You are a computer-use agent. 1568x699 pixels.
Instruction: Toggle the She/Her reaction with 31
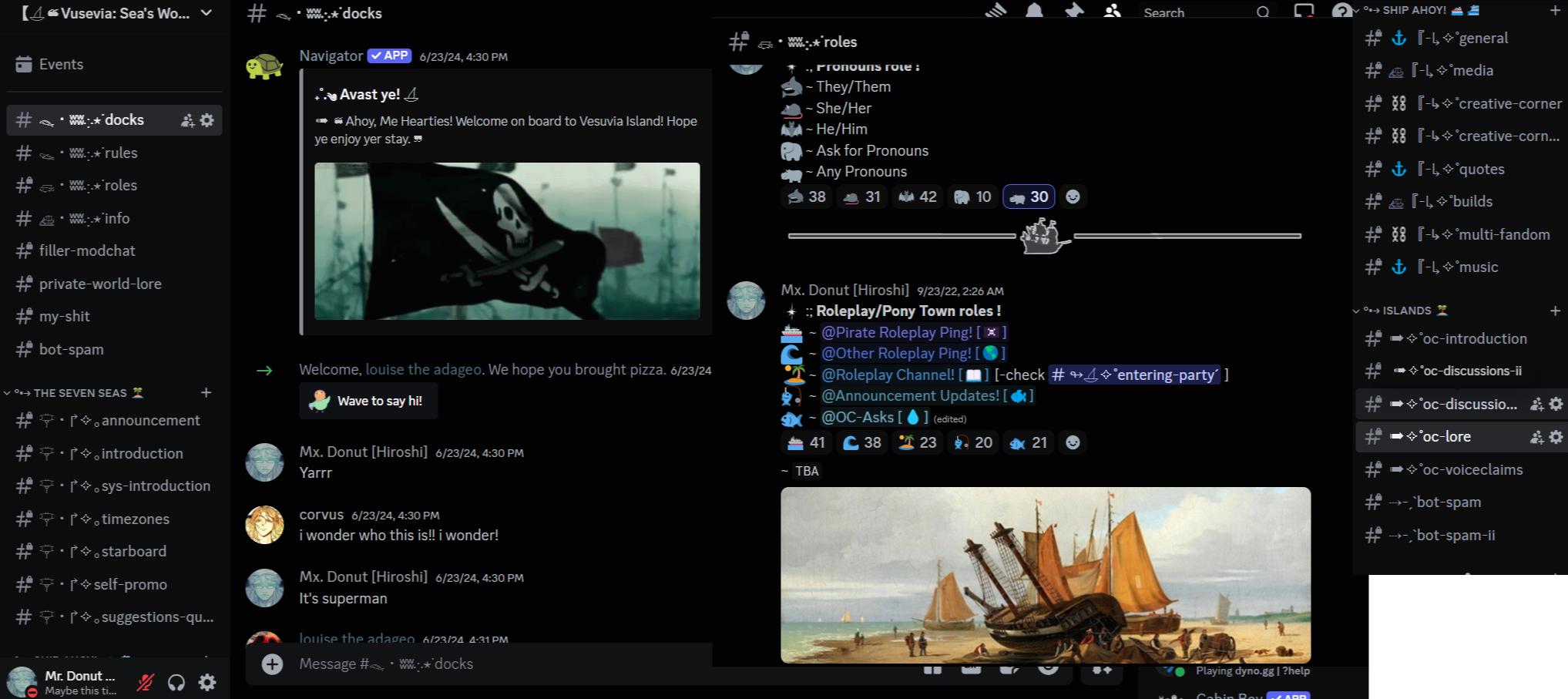coord(861,197)
